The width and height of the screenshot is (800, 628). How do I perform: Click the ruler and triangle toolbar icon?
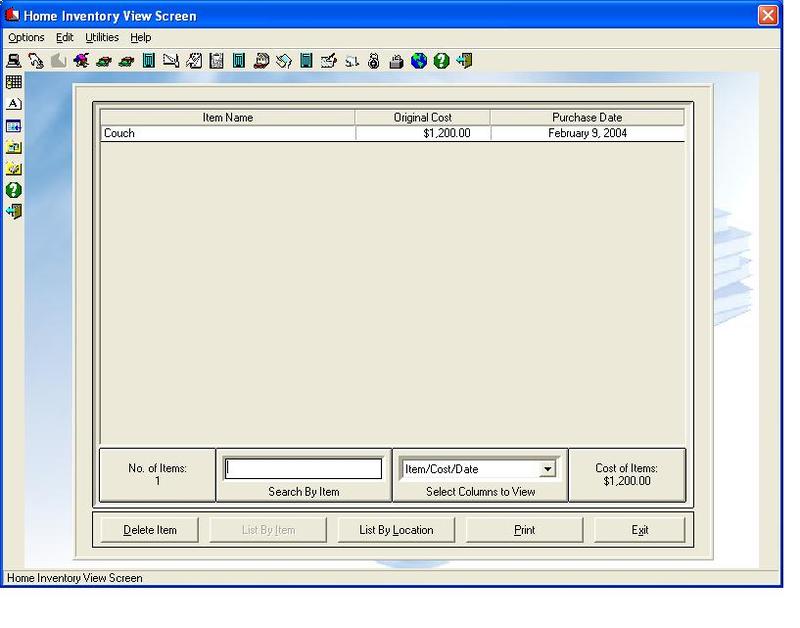[x=171, y=61]
